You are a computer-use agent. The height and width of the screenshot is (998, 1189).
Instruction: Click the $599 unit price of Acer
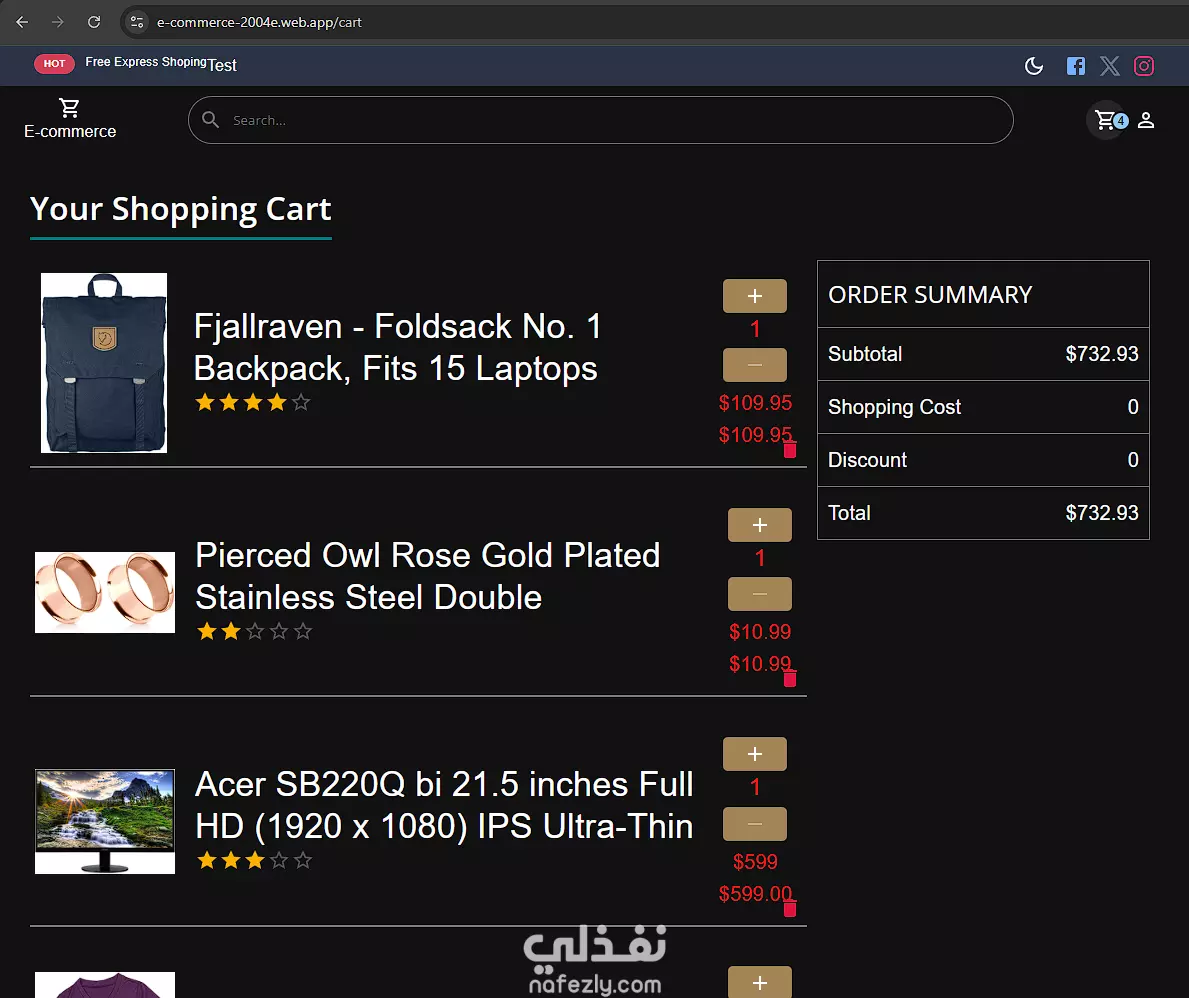(755, 861)
